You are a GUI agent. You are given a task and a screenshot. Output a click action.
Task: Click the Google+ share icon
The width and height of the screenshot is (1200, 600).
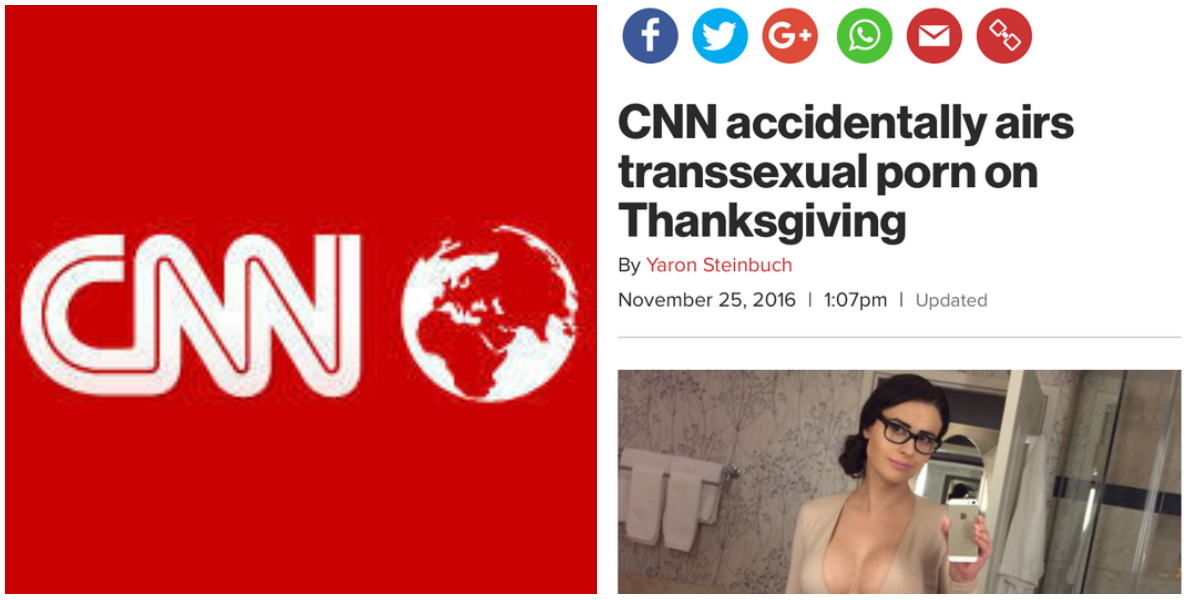coord(790,36)
